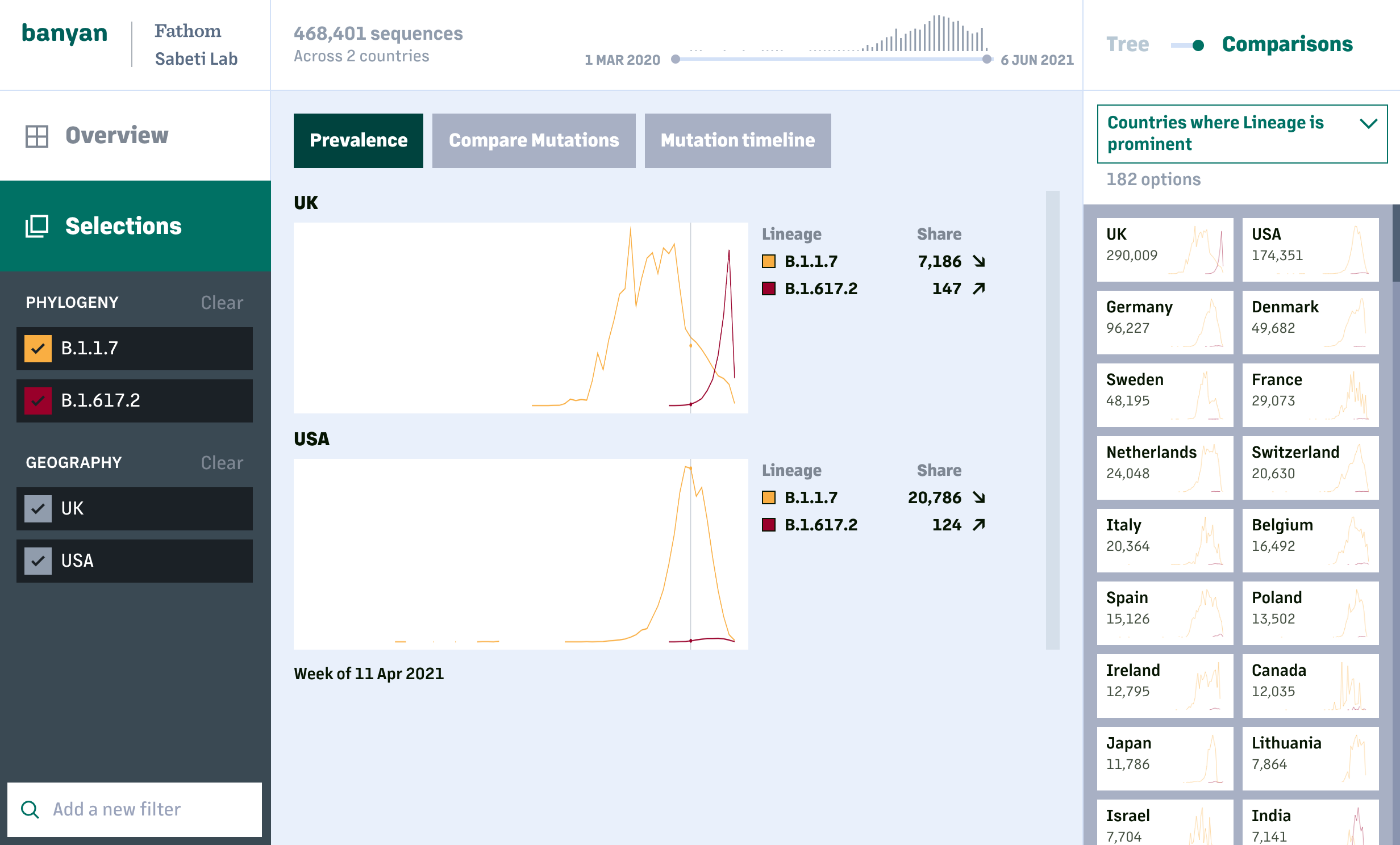Click the start handle at 1 MAR 2020
The width and height of the screenshot is (1400, 845).
676,59
